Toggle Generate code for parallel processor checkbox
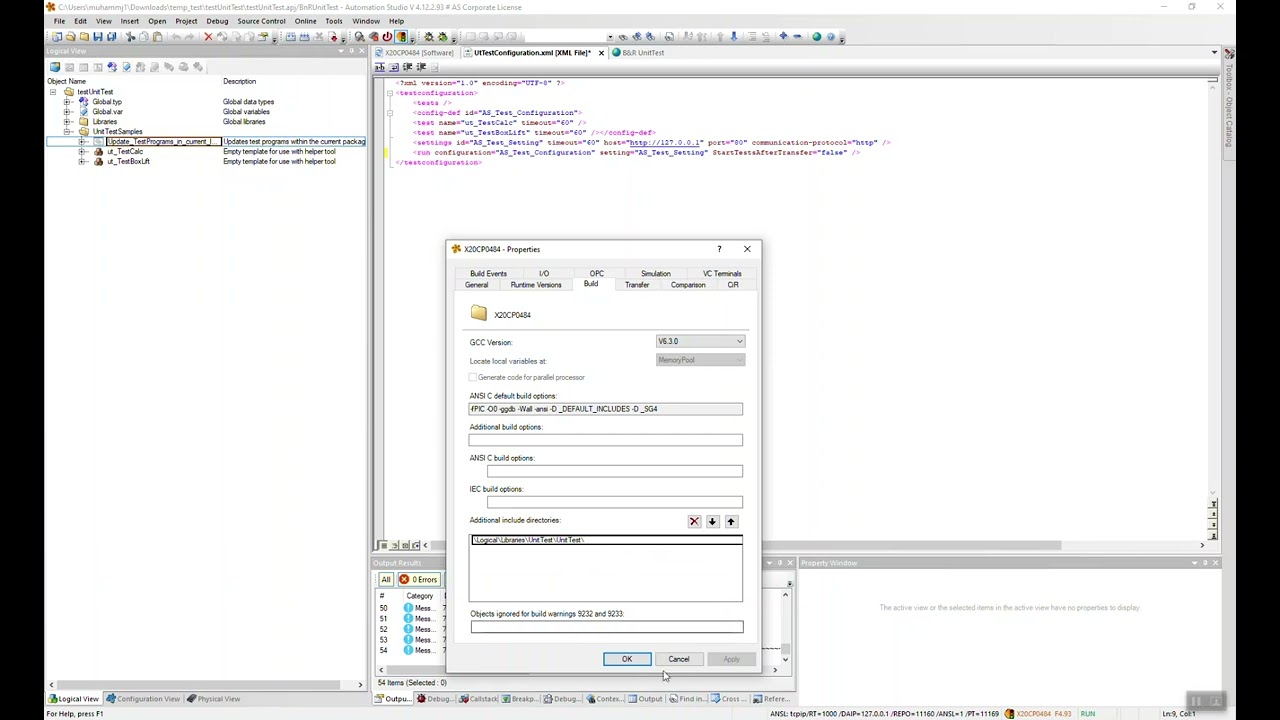Image resolution: width=1280 pixels, height=720 pixels. (473, 377)
